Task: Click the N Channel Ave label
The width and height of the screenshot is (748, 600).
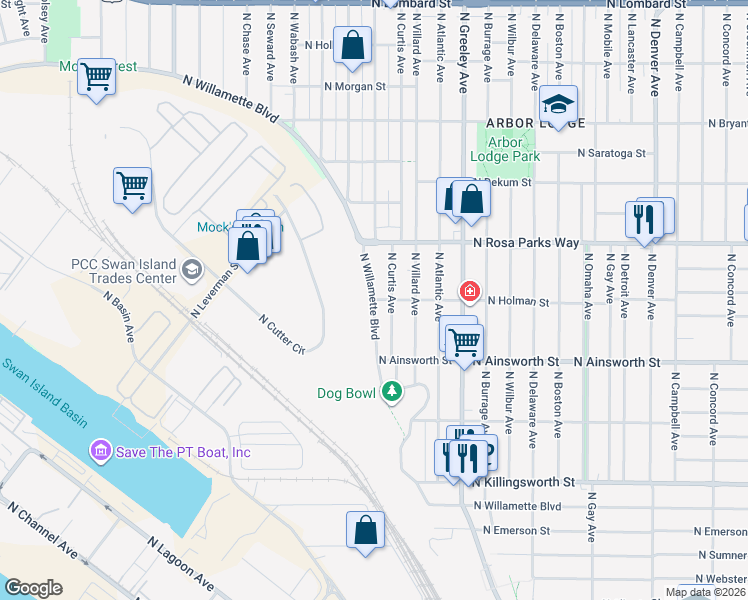Action: click(x=42, y=530)
